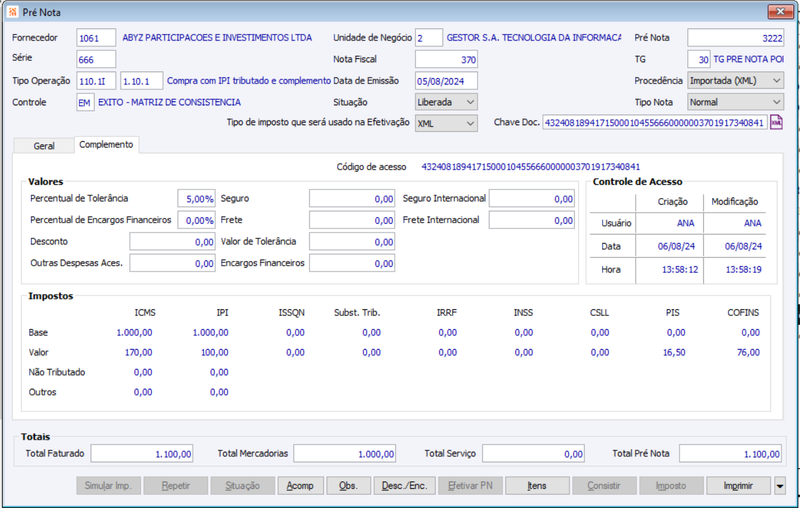Click the Acomp button
800x508 pixels.
point(300,486)
